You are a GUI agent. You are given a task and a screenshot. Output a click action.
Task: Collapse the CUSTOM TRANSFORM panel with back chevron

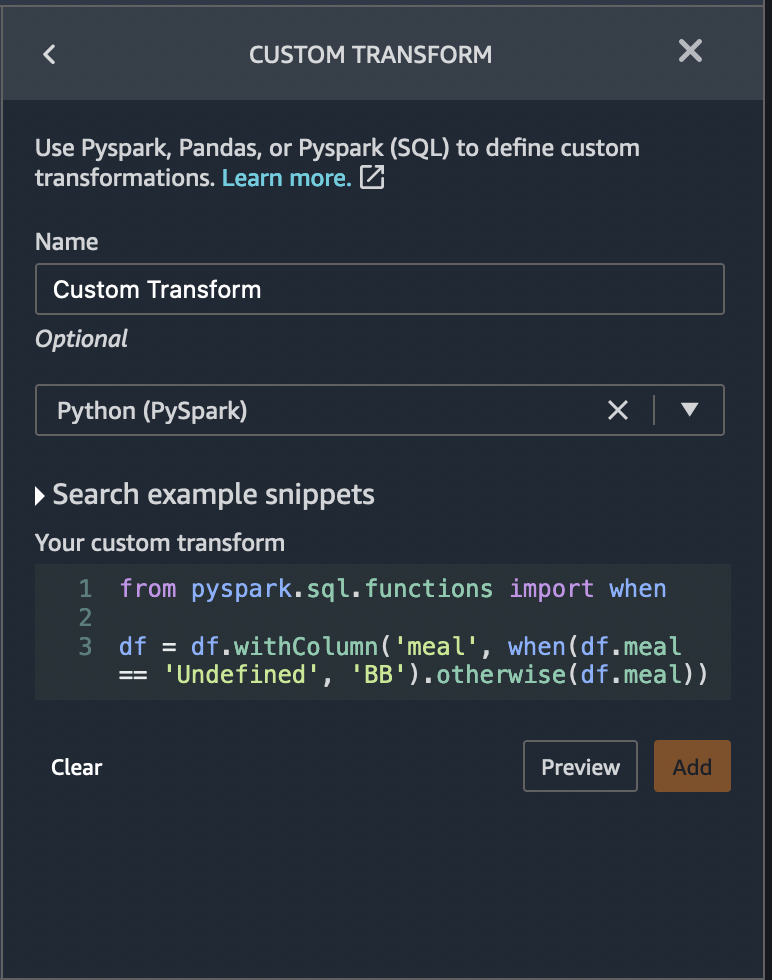49,54
